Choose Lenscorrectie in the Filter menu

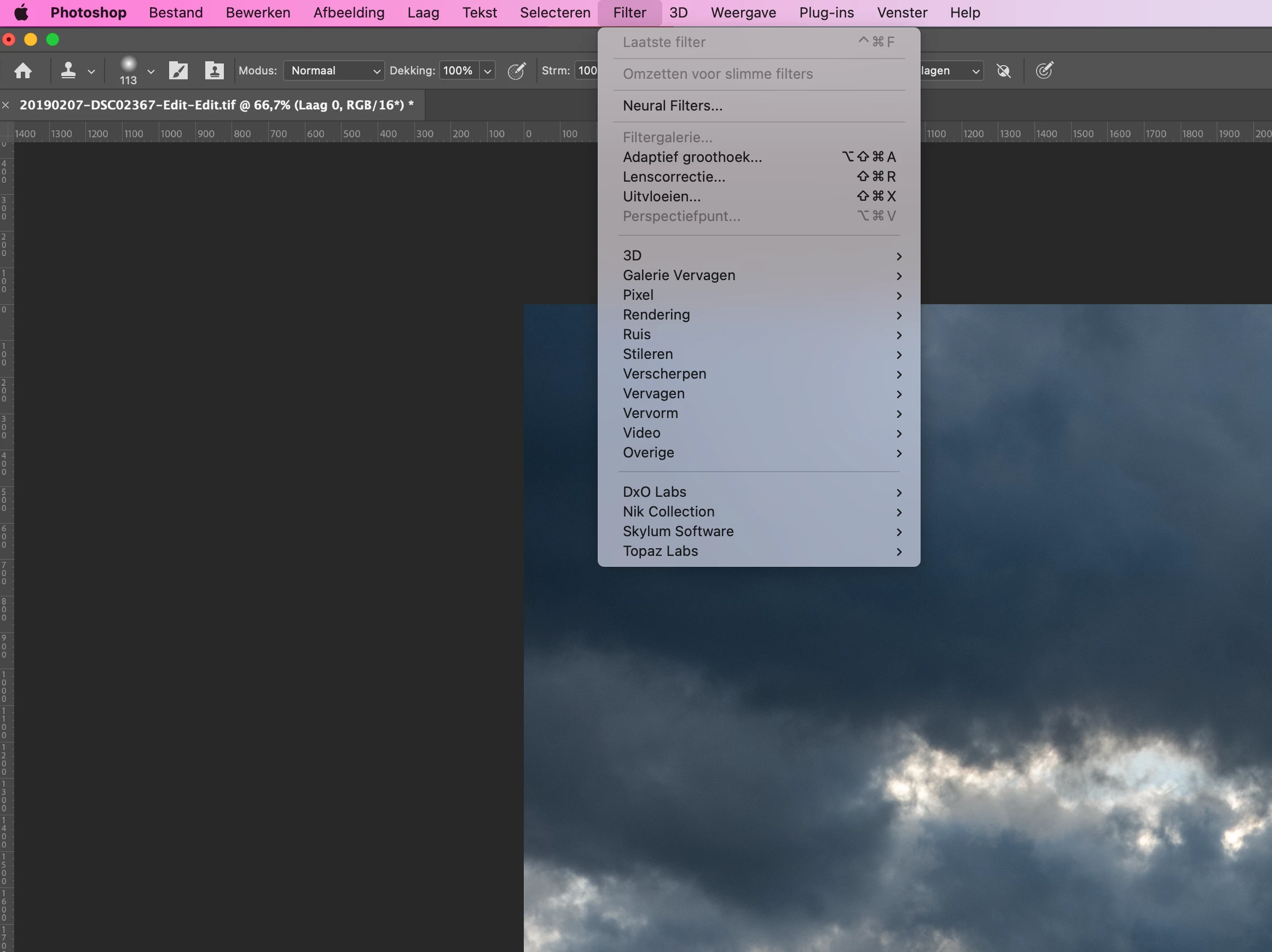pos(673,177)
